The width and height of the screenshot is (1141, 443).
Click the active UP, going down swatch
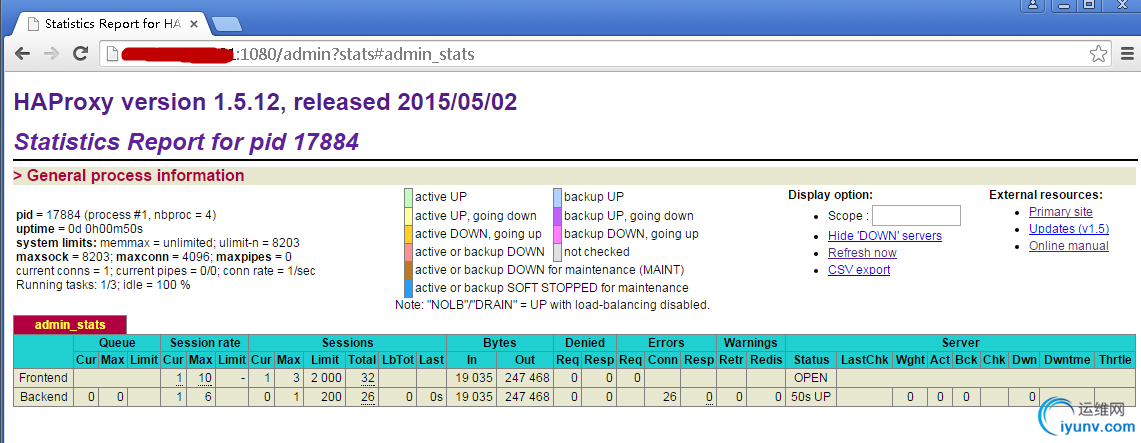coord(408,215)
